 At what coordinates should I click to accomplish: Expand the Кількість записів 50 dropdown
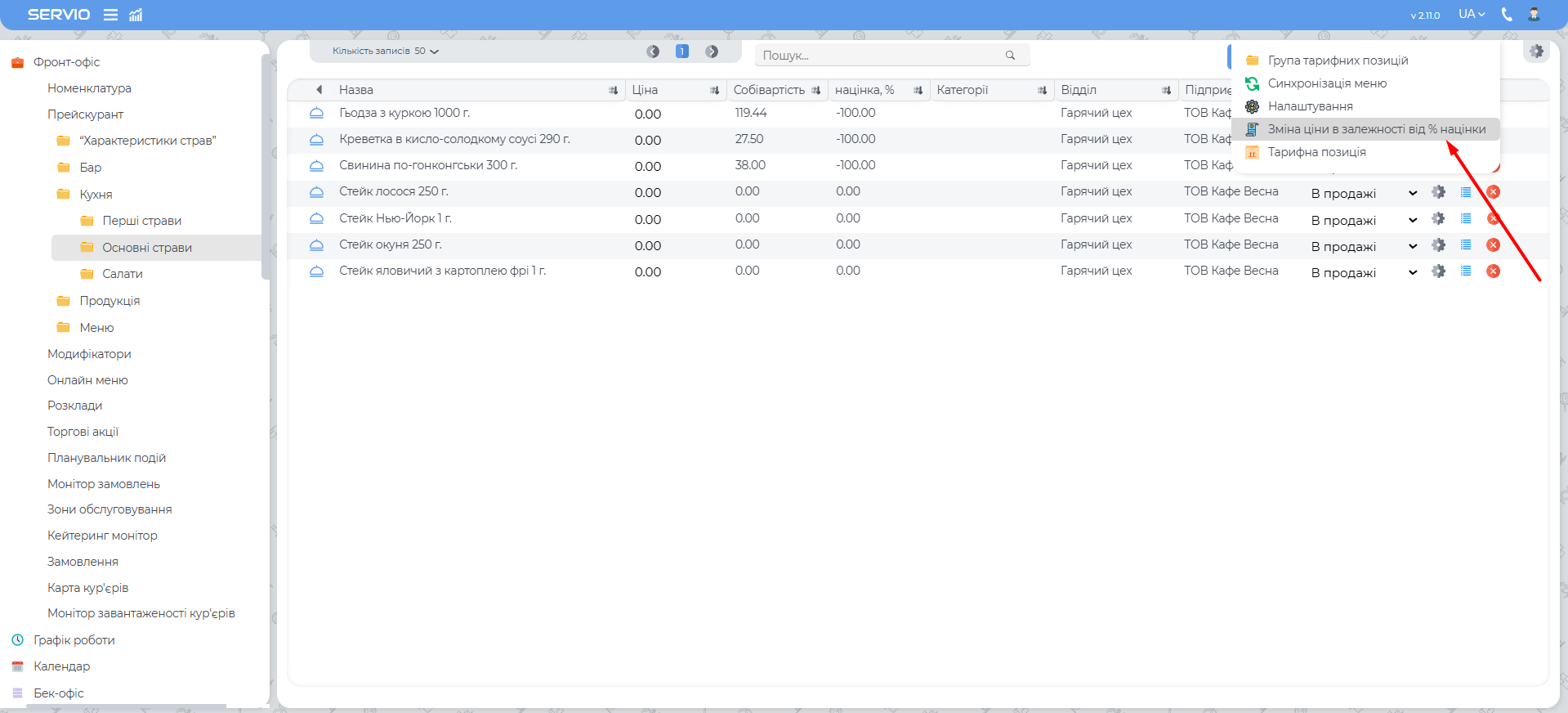[x=386, y=52]
